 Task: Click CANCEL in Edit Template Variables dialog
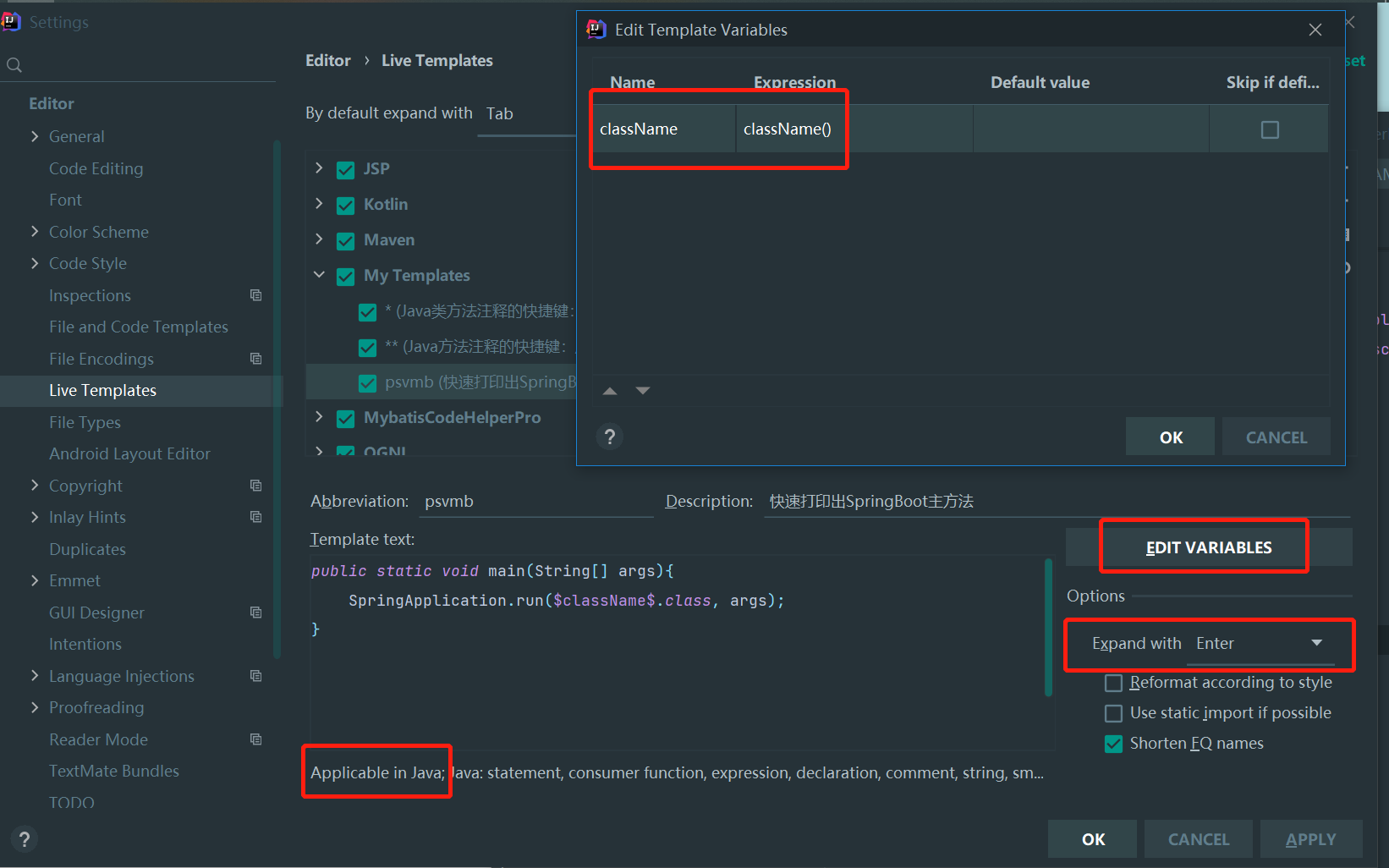(x=1276, y=437)
